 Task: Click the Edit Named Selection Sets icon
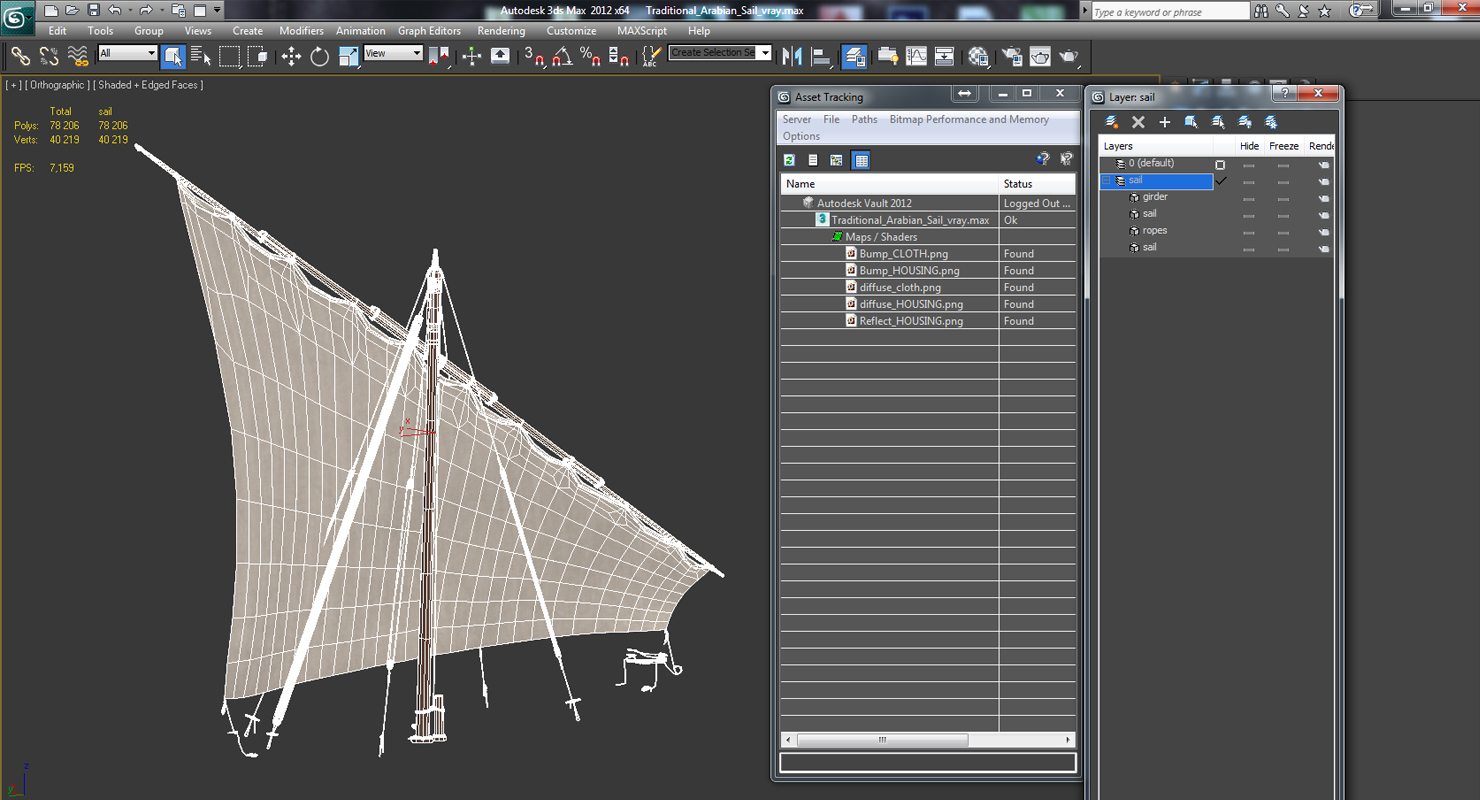pos(651,56)
